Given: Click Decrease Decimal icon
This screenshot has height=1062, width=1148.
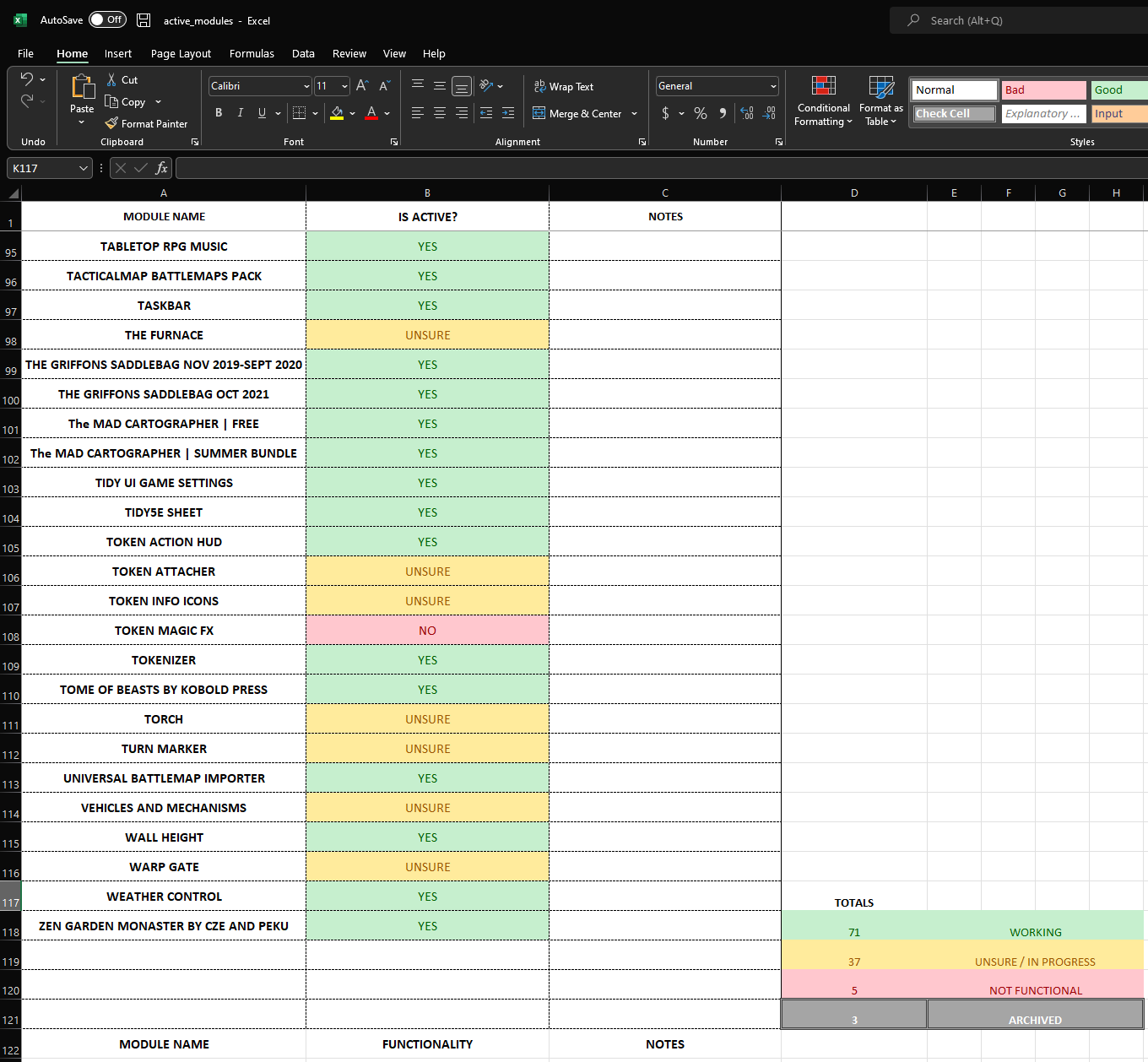Looking at the screenshot, I should coord(769,113).
